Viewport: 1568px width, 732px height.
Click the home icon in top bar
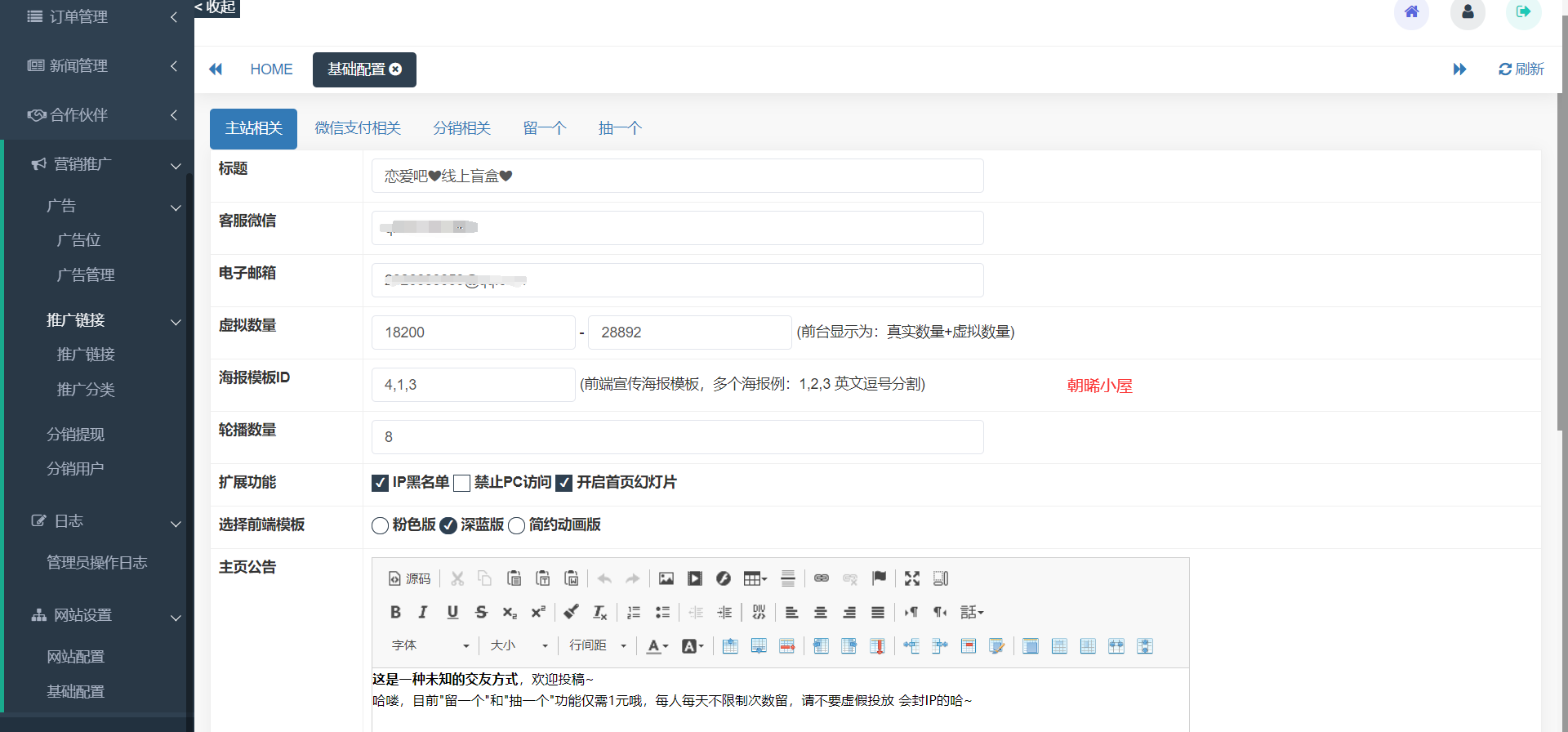coord(1411,12)
